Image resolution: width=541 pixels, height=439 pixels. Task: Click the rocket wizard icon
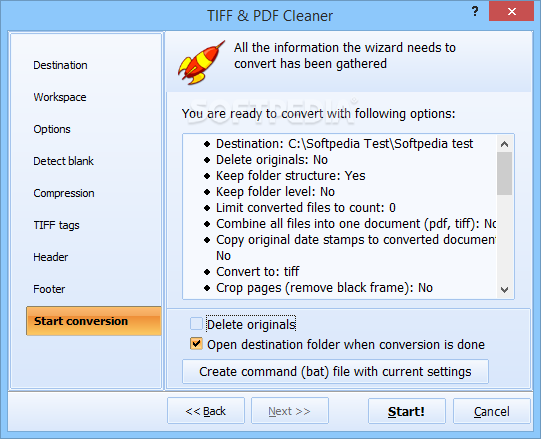[201, 62]
